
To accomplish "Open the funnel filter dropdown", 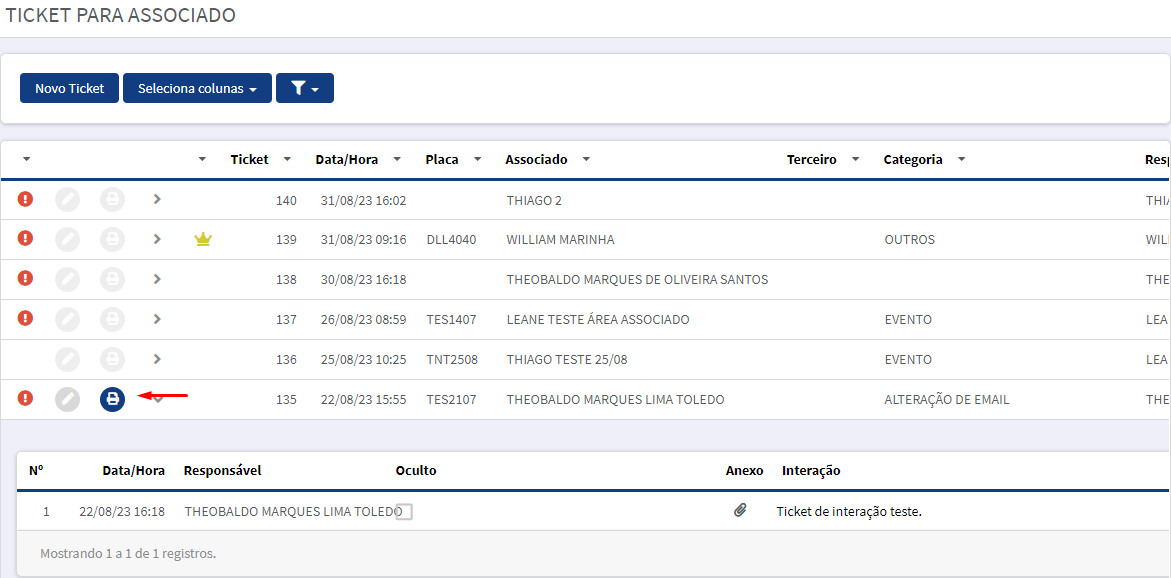I will click(305, 88).
